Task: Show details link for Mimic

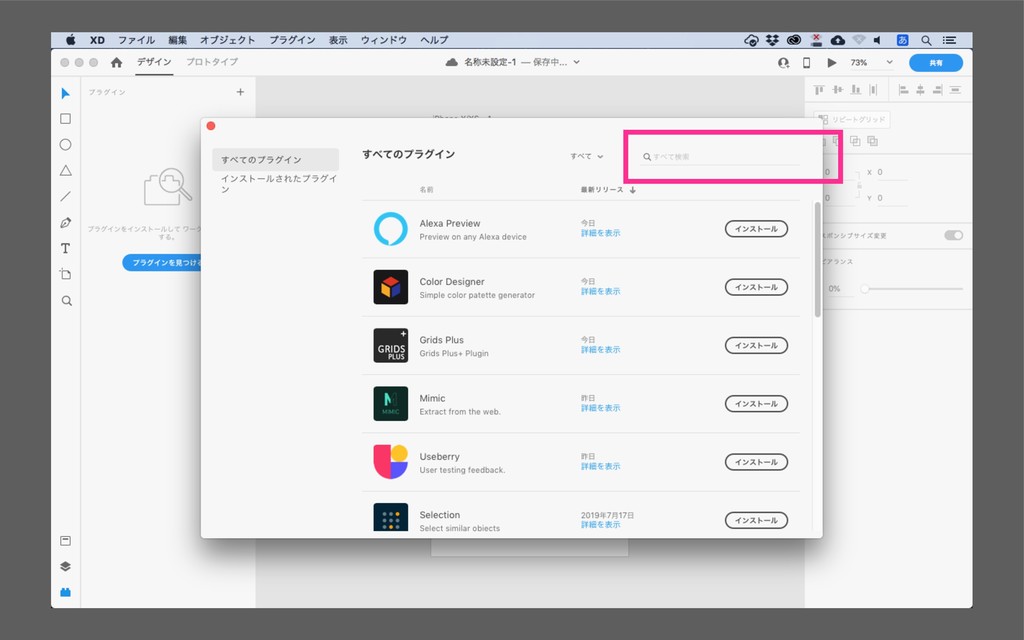Action: click(x=601, y=408)
